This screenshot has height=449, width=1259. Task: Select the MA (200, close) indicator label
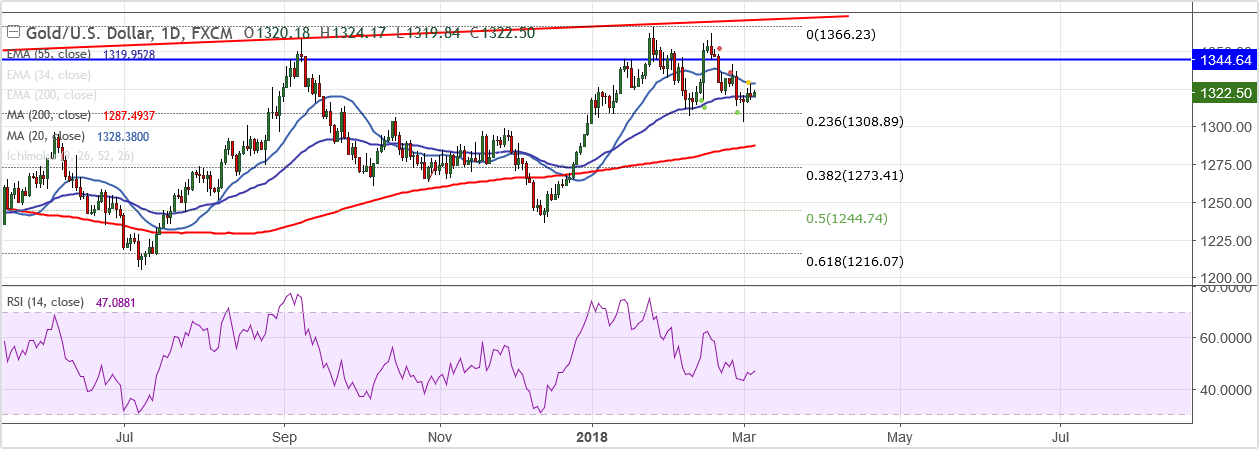tap(48, 115)
